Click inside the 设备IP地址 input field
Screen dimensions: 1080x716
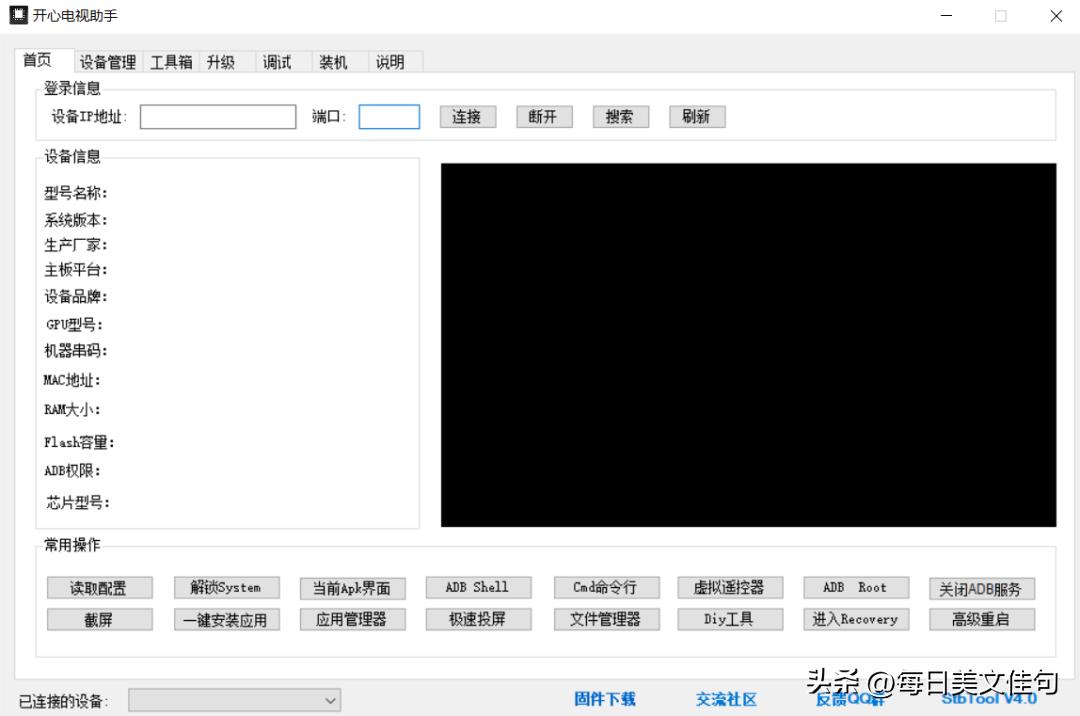click(218, 116)
